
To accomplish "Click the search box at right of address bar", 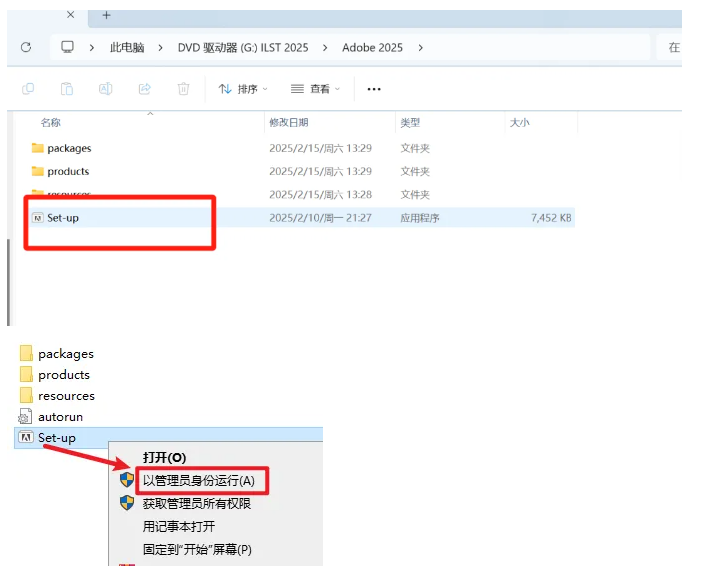I will coord(669,47).
